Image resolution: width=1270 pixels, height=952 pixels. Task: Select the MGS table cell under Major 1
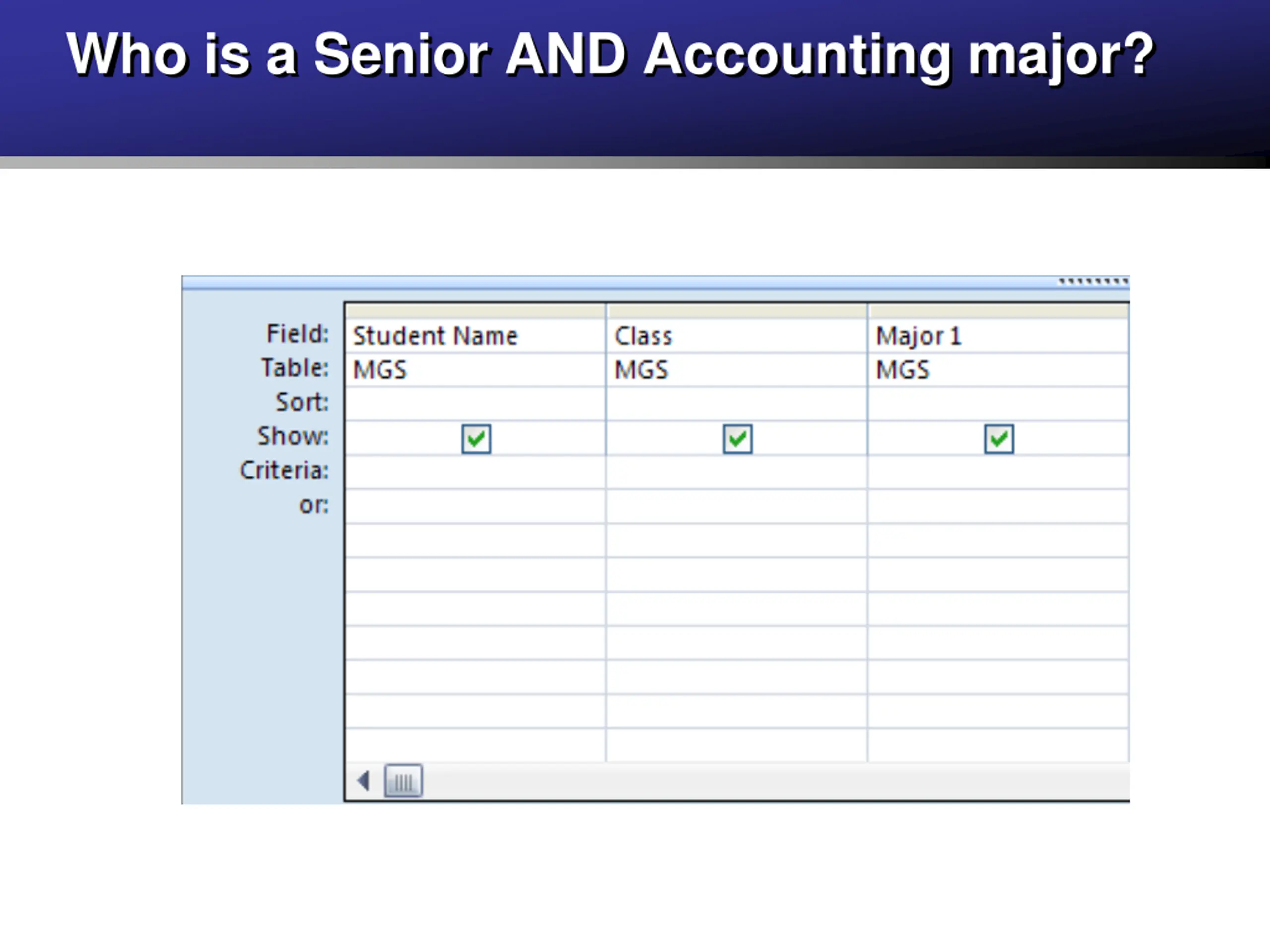tap(998, 370)
